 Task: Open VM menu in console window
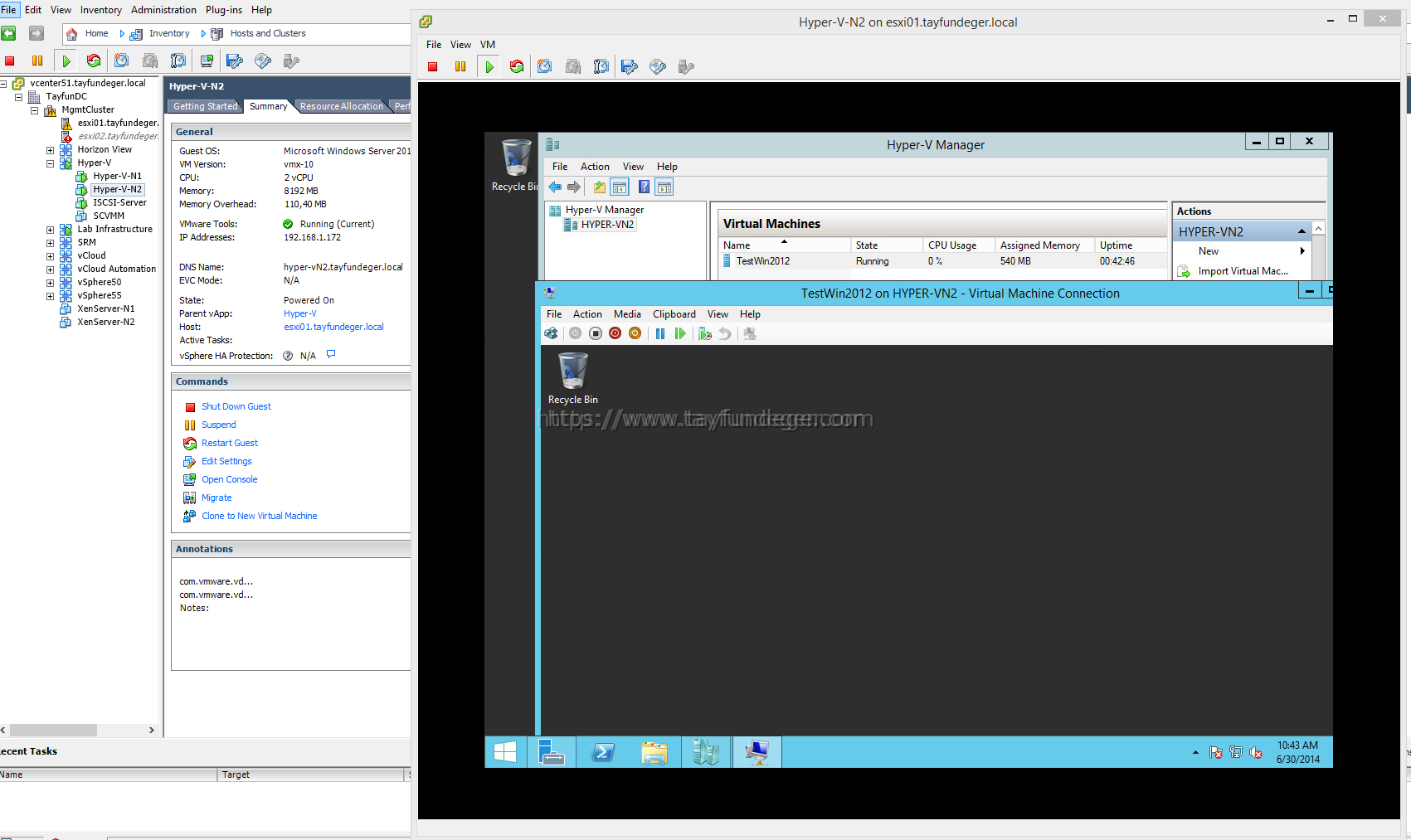(488, 45)
